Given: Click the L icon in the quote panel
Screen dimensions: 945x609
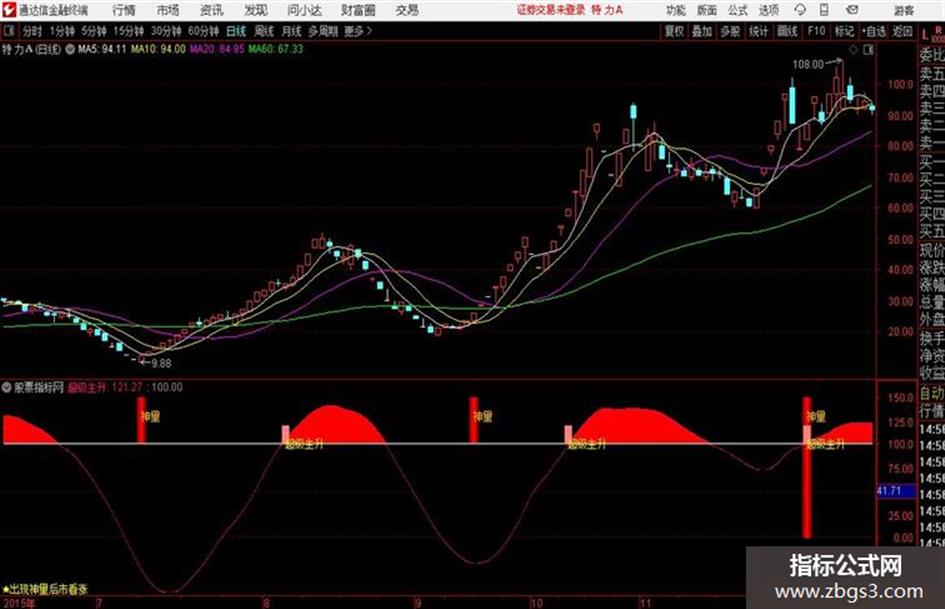Looking at the screenshot, I should (x=925, y=36).
